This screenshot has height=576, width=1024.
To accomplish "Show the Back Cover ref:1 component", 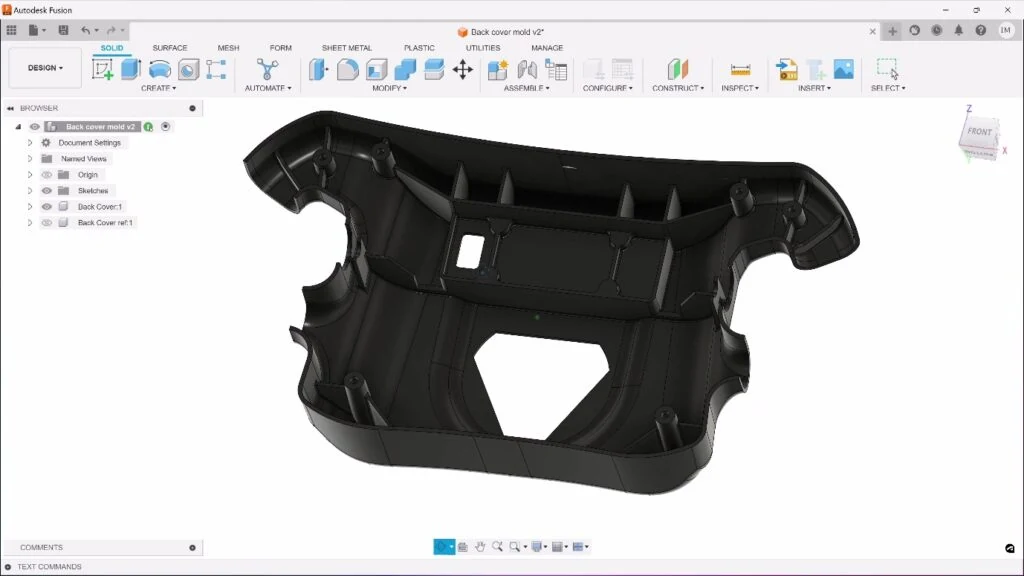I will (46, 223).
